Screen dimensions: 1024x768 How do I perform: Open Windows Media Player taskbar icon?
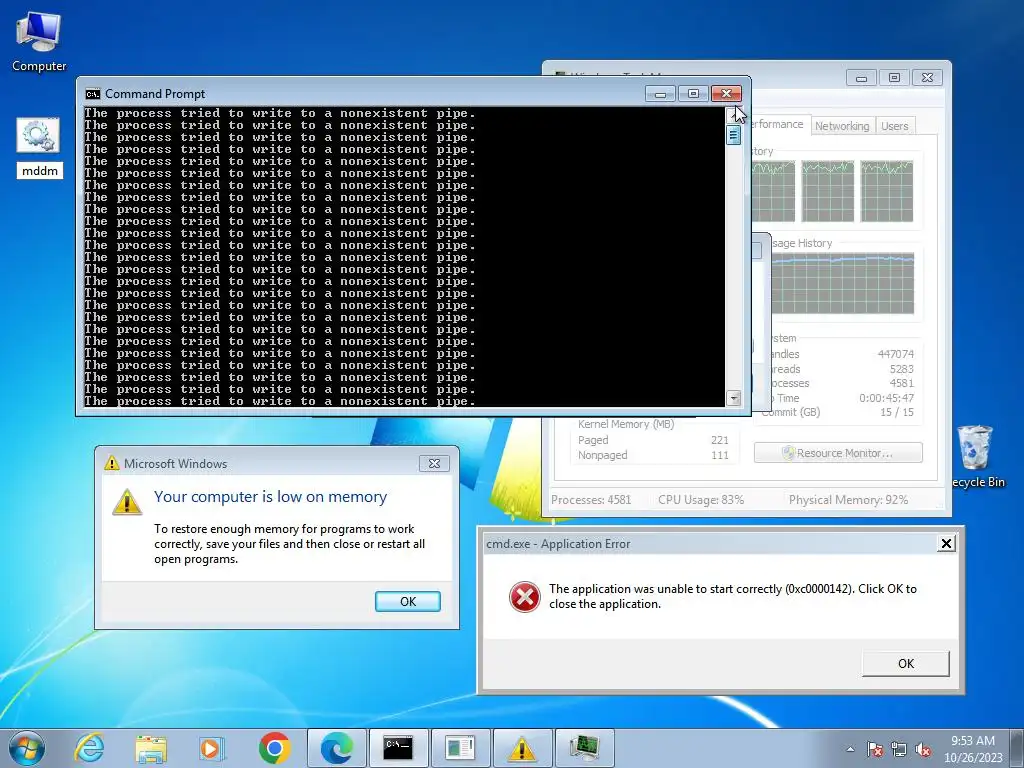coord(212,748)
